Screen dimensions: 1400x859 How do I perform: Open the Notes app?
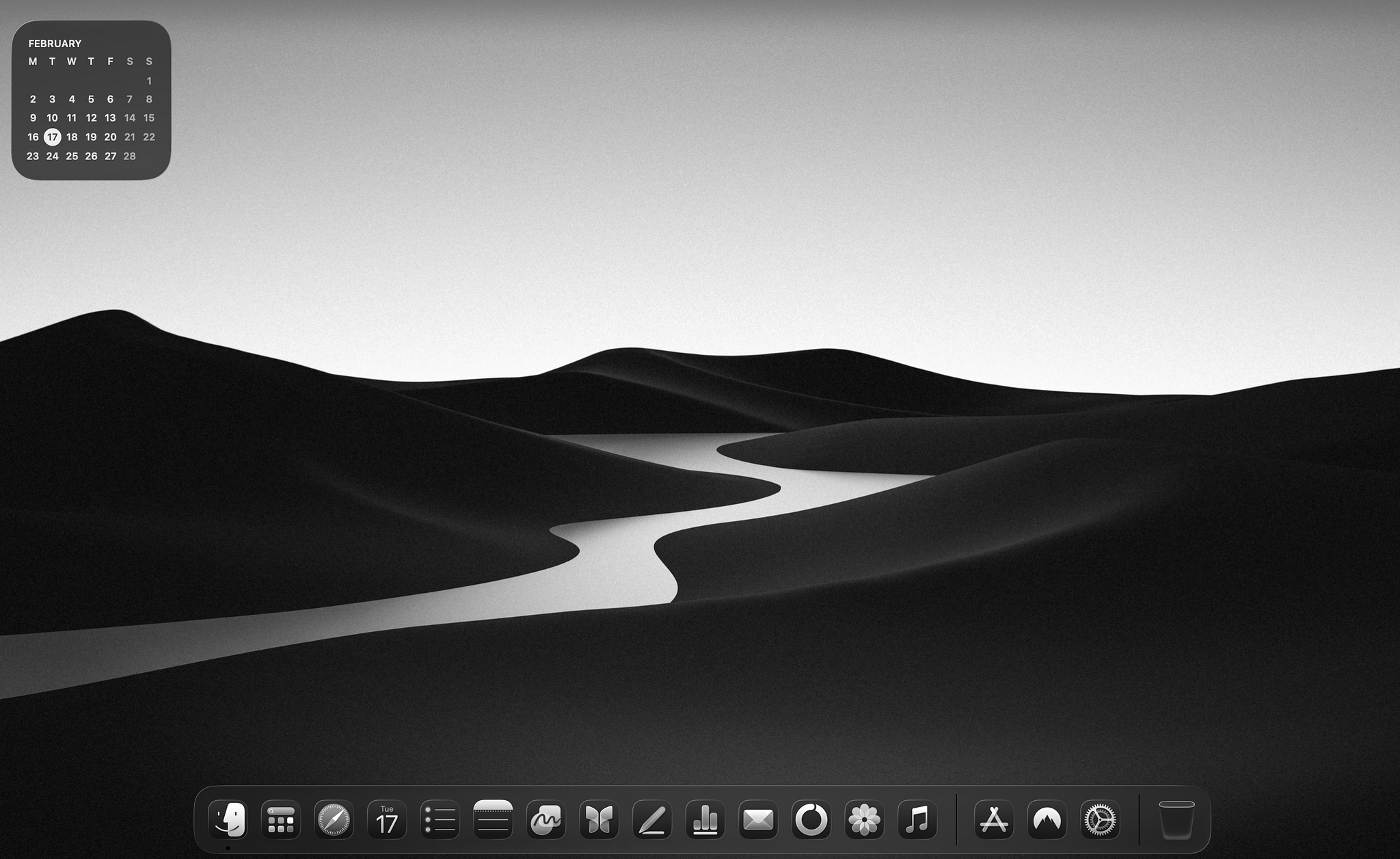tap(492, 819)
